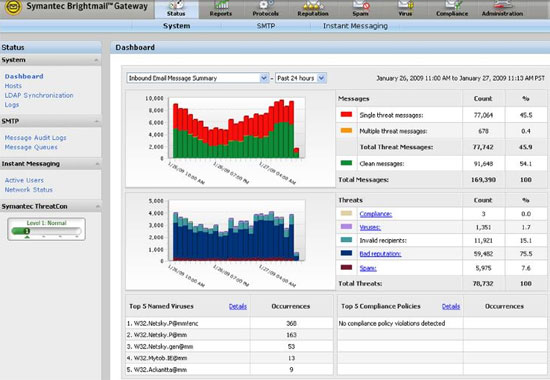
Task: Click the teal Invalid recipients swatch
Action: click(346, 239)
